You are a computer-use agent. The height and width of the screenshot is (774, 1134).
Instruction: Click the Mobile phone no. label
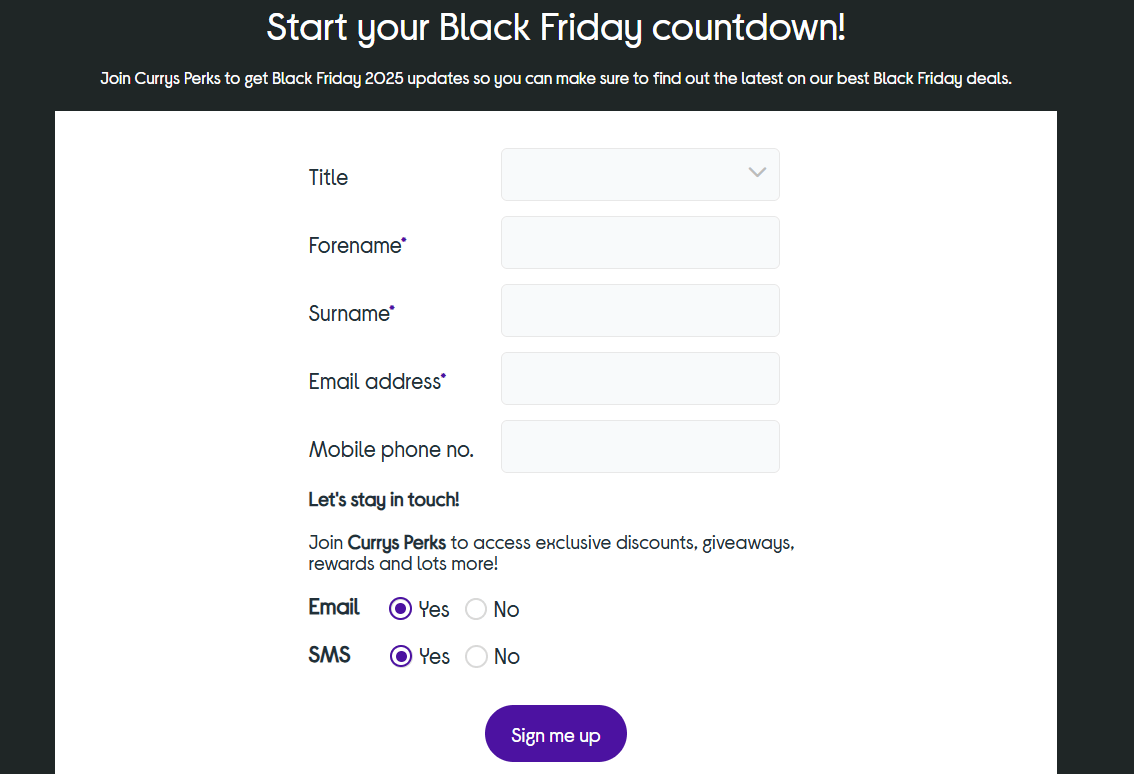391,450
